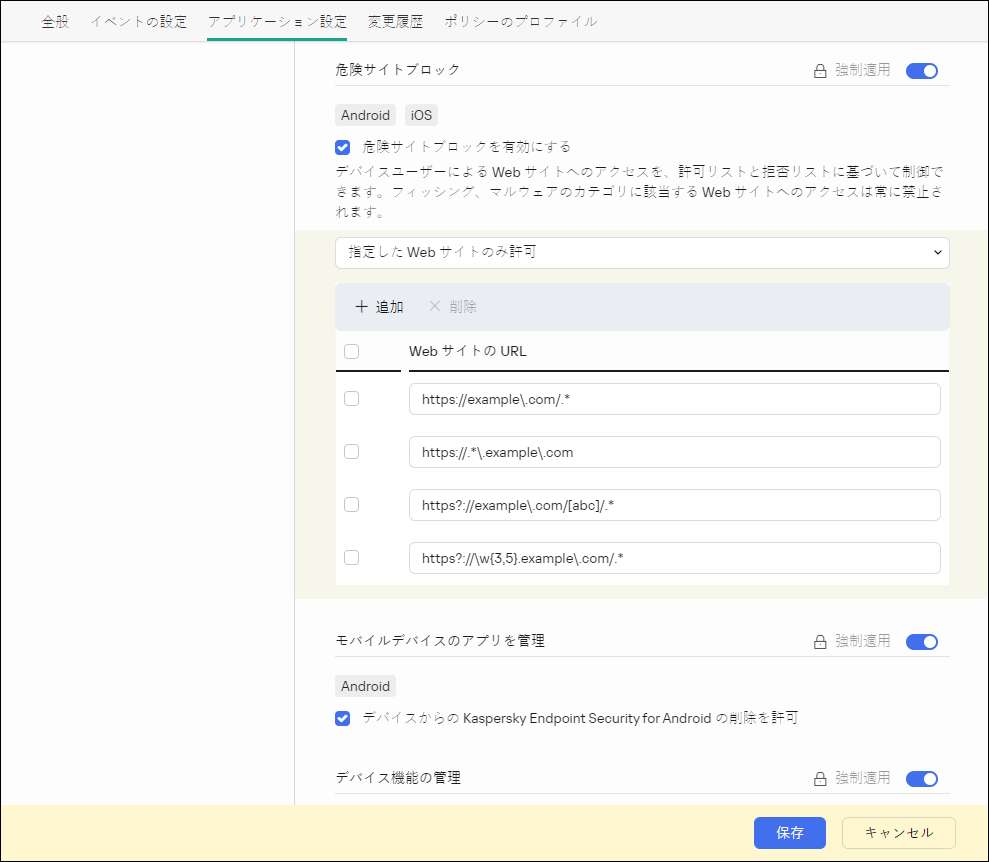Uncheck Kaspersky Endpoint Security の削除を許可 checkbox

(x=343, y=718)
